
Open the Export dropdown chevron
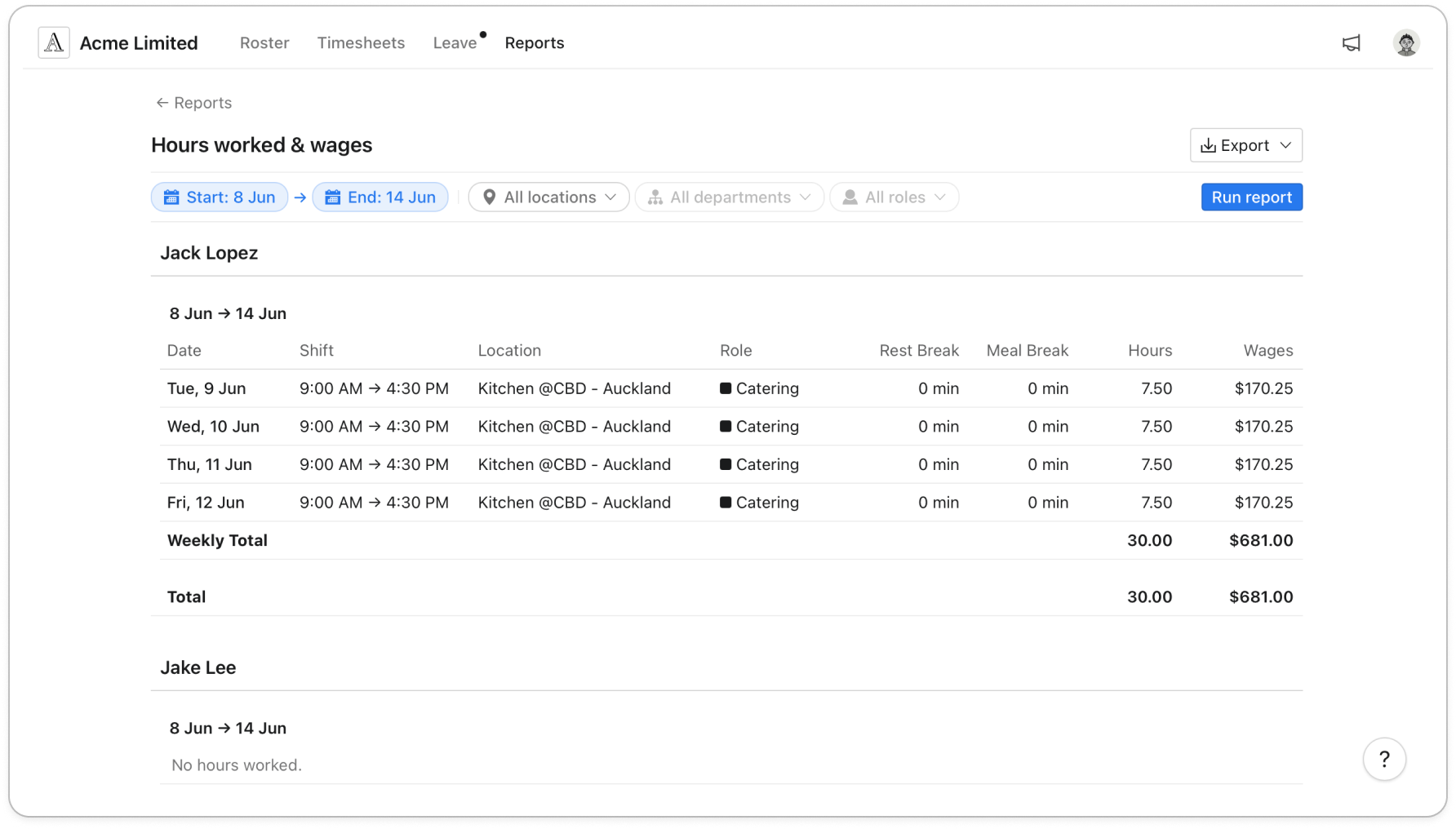click(x=1285, y=145)
